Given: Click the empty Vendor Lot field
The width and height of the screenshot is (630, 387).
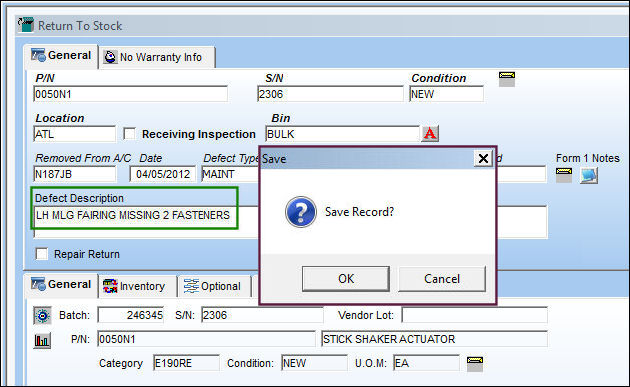Looking at the screenshot, I should coord(475,315).
